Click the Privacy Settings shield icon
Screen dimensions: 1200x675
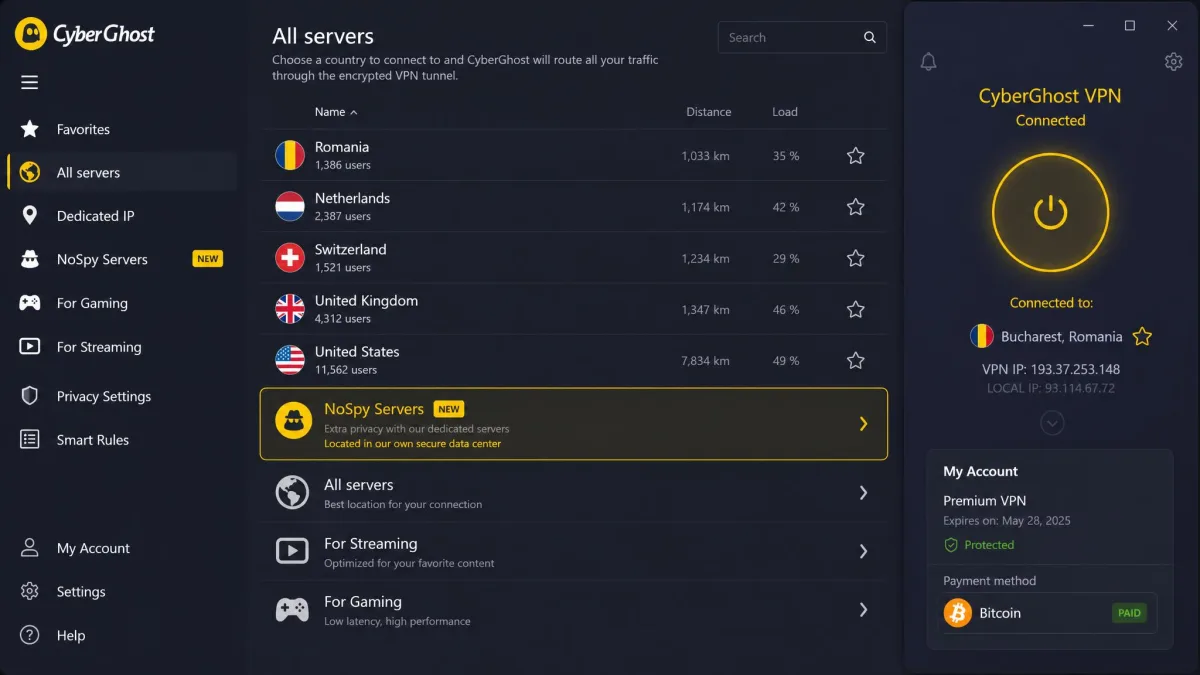tap(30, 396)
